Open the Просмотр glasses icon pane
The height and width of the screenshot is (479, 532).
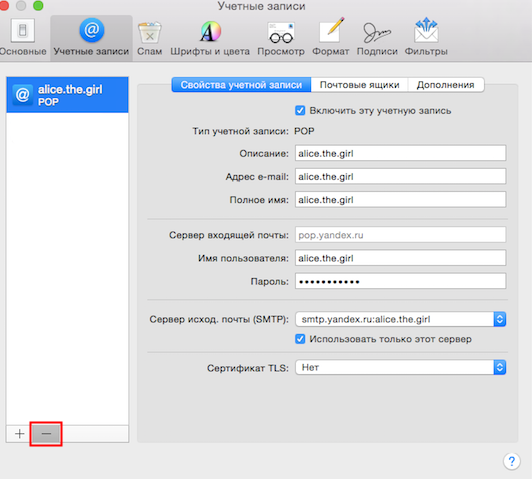tap(281, 38)
